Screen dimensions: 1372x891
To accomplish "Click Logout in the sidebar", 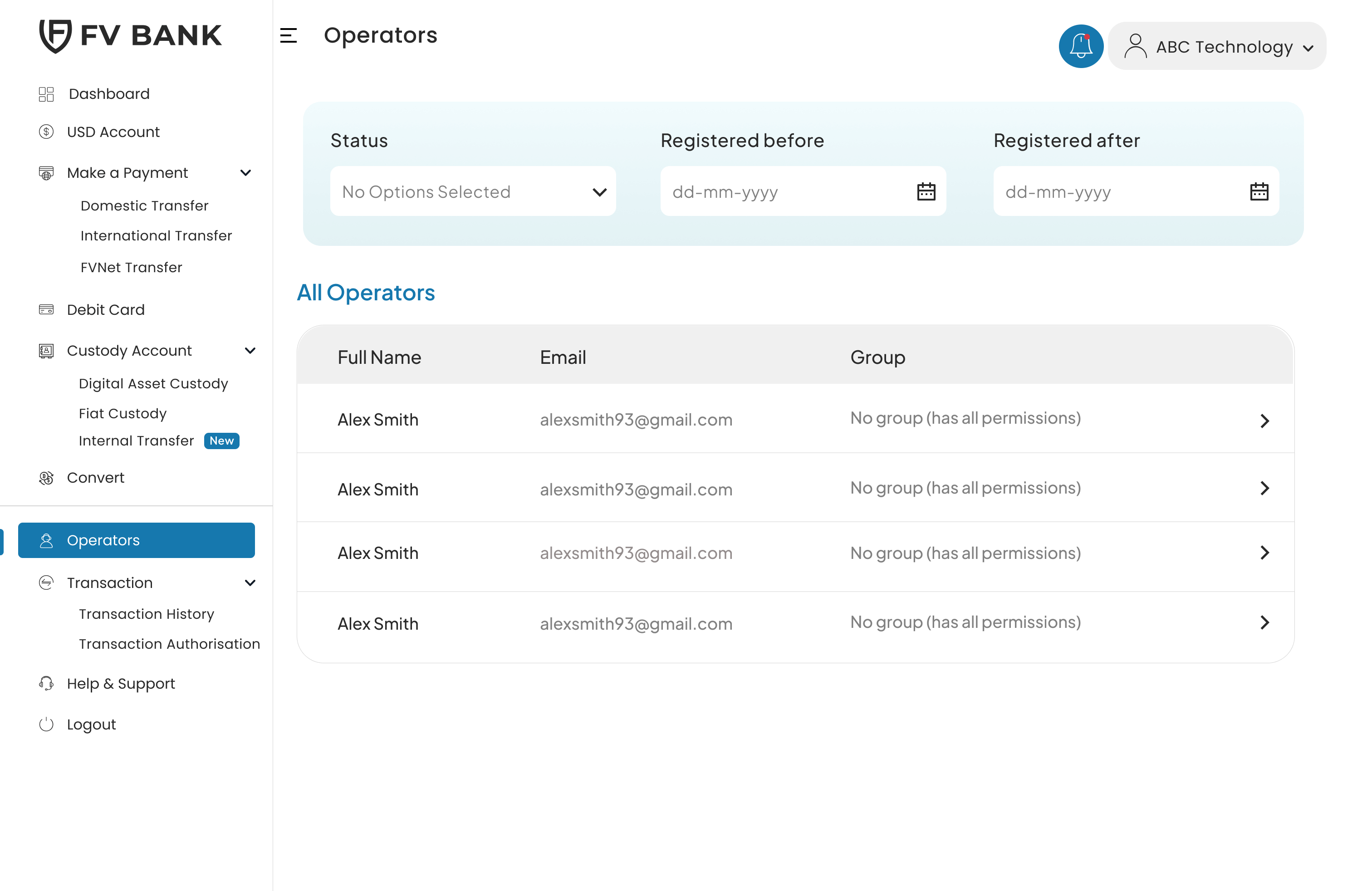I will 91,725.
